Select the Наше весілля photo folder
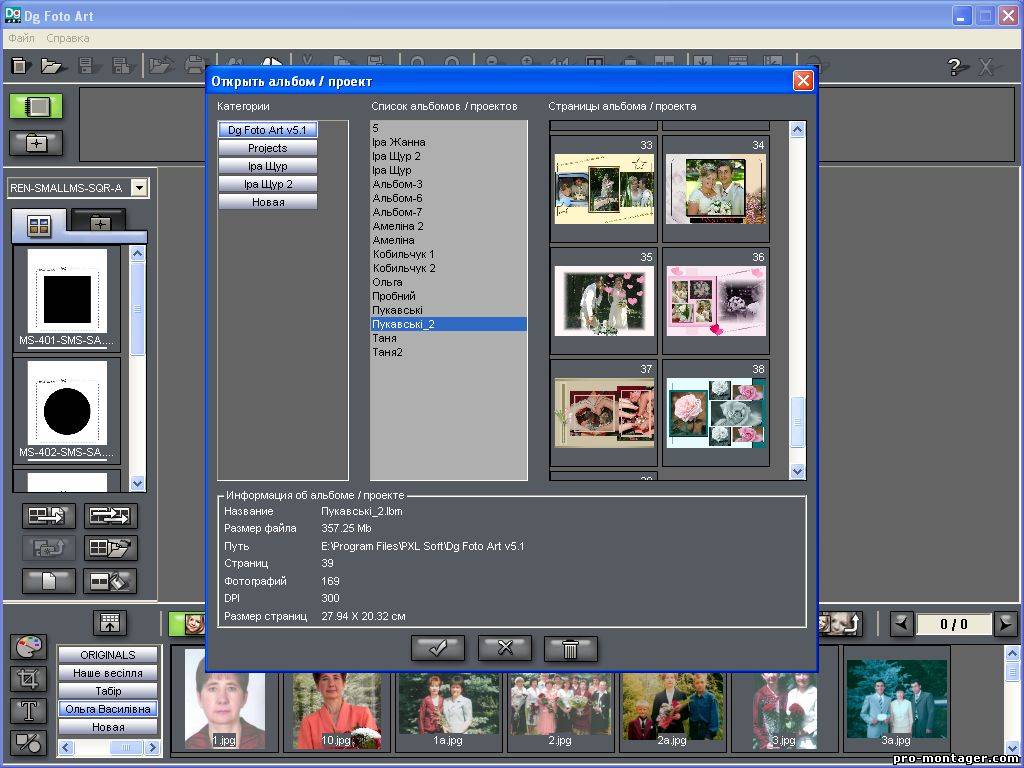 tap(108, 673)
